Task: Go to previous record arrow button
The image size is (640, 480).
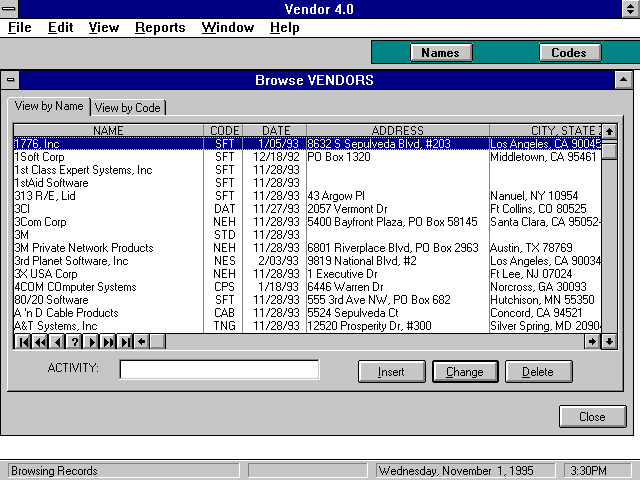Action: pos(57,342)
